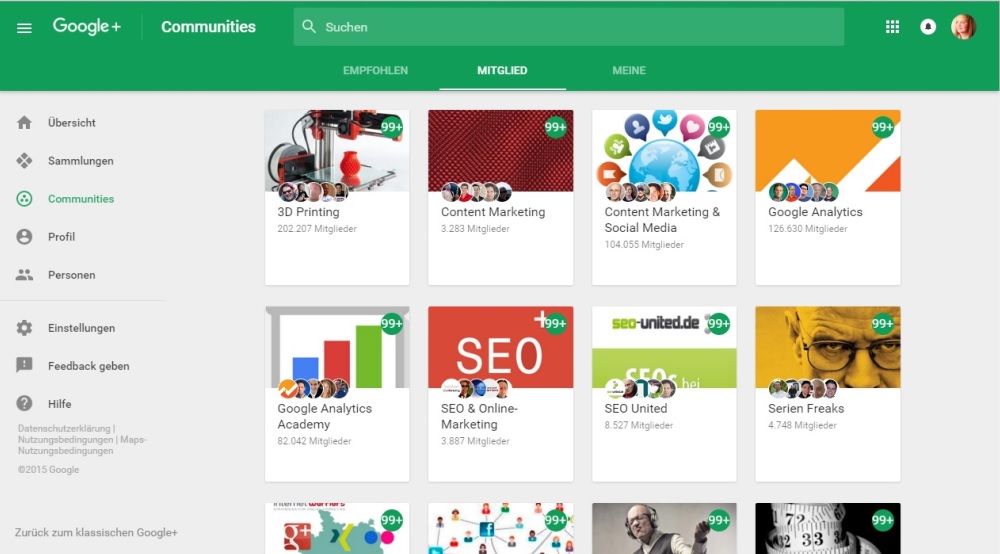Open the notifications bell

point(928,27)
